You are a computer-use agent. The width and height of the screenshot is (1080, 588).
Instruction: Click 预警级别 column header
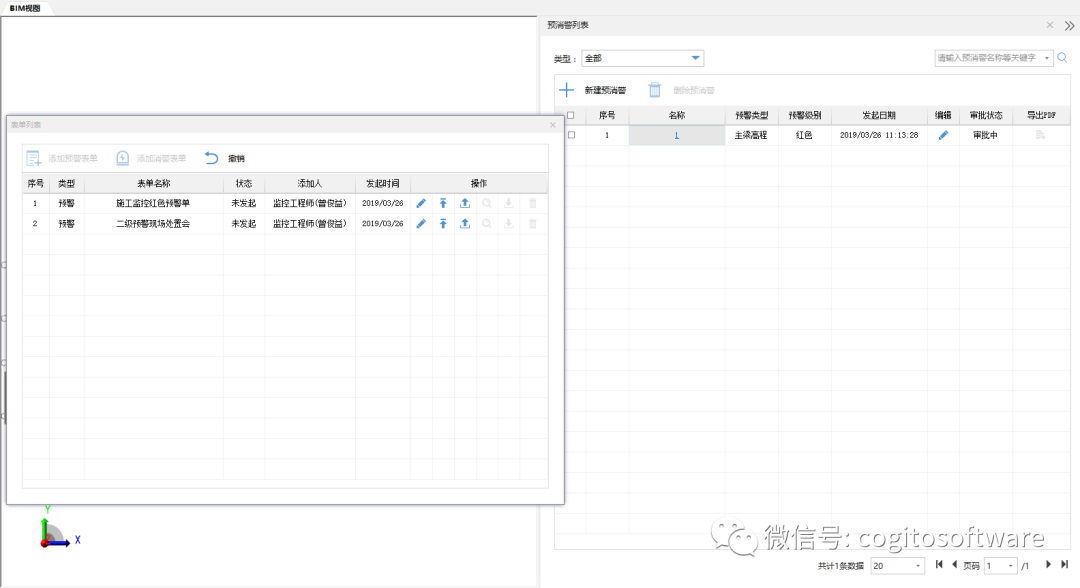[x=804, y=115]
